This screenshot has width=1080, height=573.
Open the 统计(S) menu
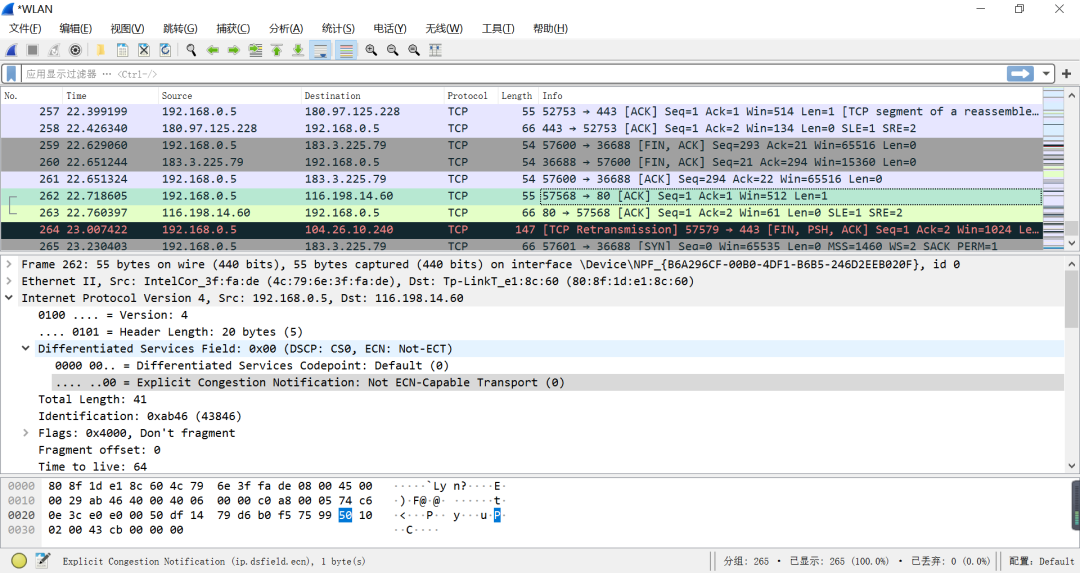tap(338, 28)
